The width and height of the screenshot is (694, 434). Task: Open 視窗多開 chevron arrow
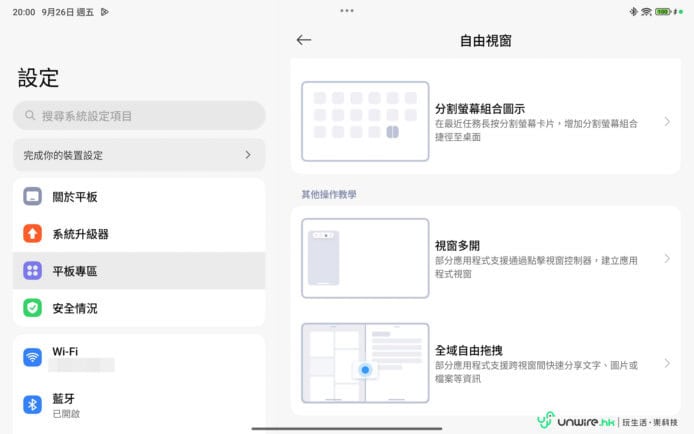point(667,259)
